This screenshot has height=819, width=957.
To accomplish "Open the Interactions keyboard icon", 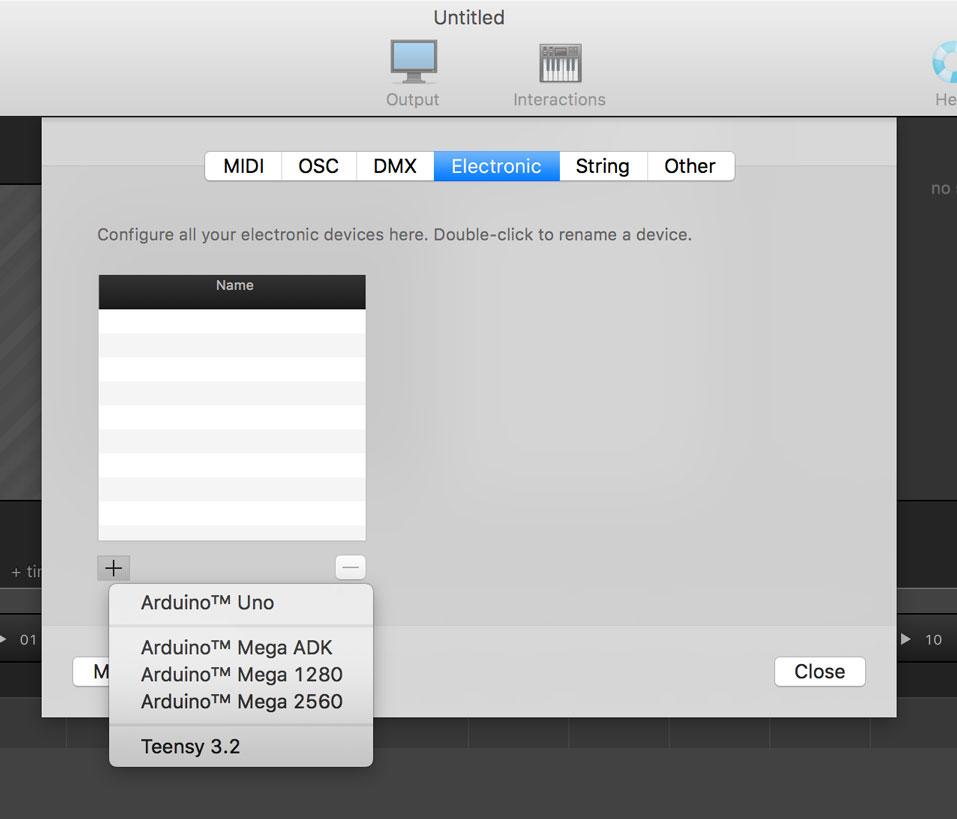I will tap(559, 63).
